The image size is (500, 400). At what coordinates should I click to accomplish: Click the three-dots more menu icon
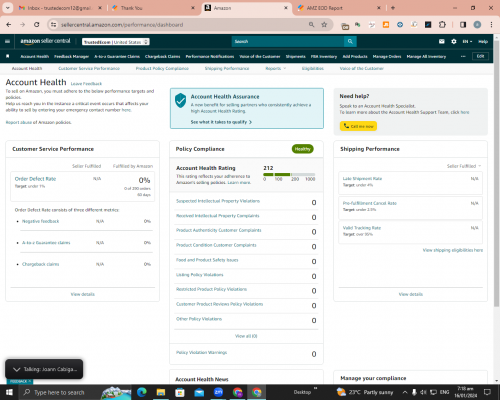point(463,56)
